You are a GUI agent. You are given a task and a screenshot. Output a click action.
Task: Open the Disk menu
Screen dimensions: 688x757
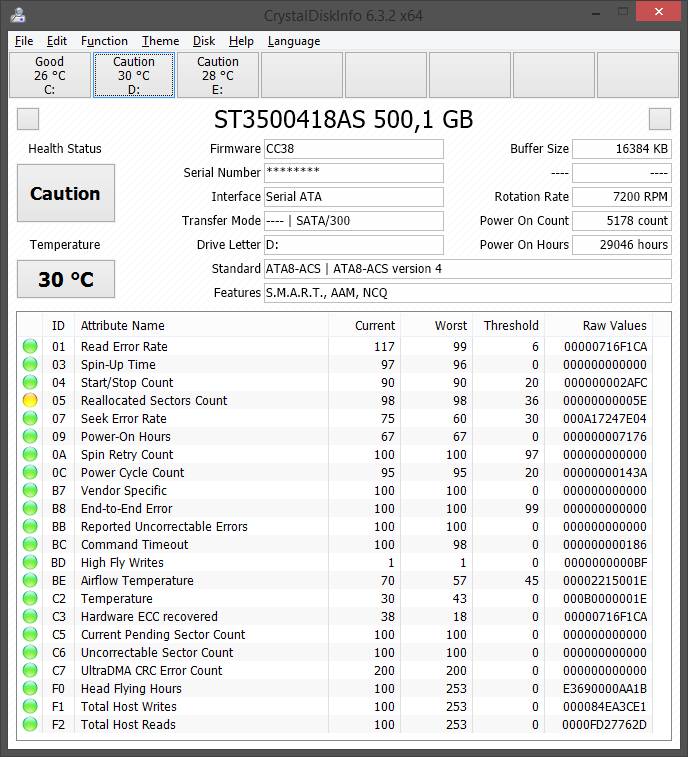tap(204, 41)
